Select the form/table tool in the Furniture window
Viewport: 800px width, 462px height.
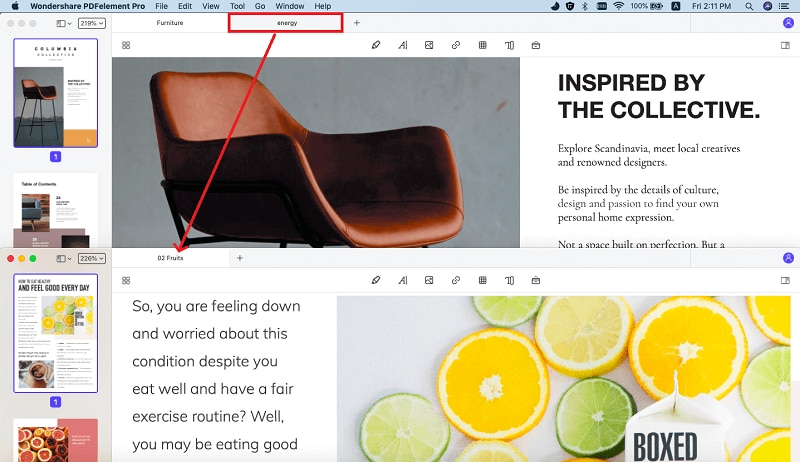(483, 45)
